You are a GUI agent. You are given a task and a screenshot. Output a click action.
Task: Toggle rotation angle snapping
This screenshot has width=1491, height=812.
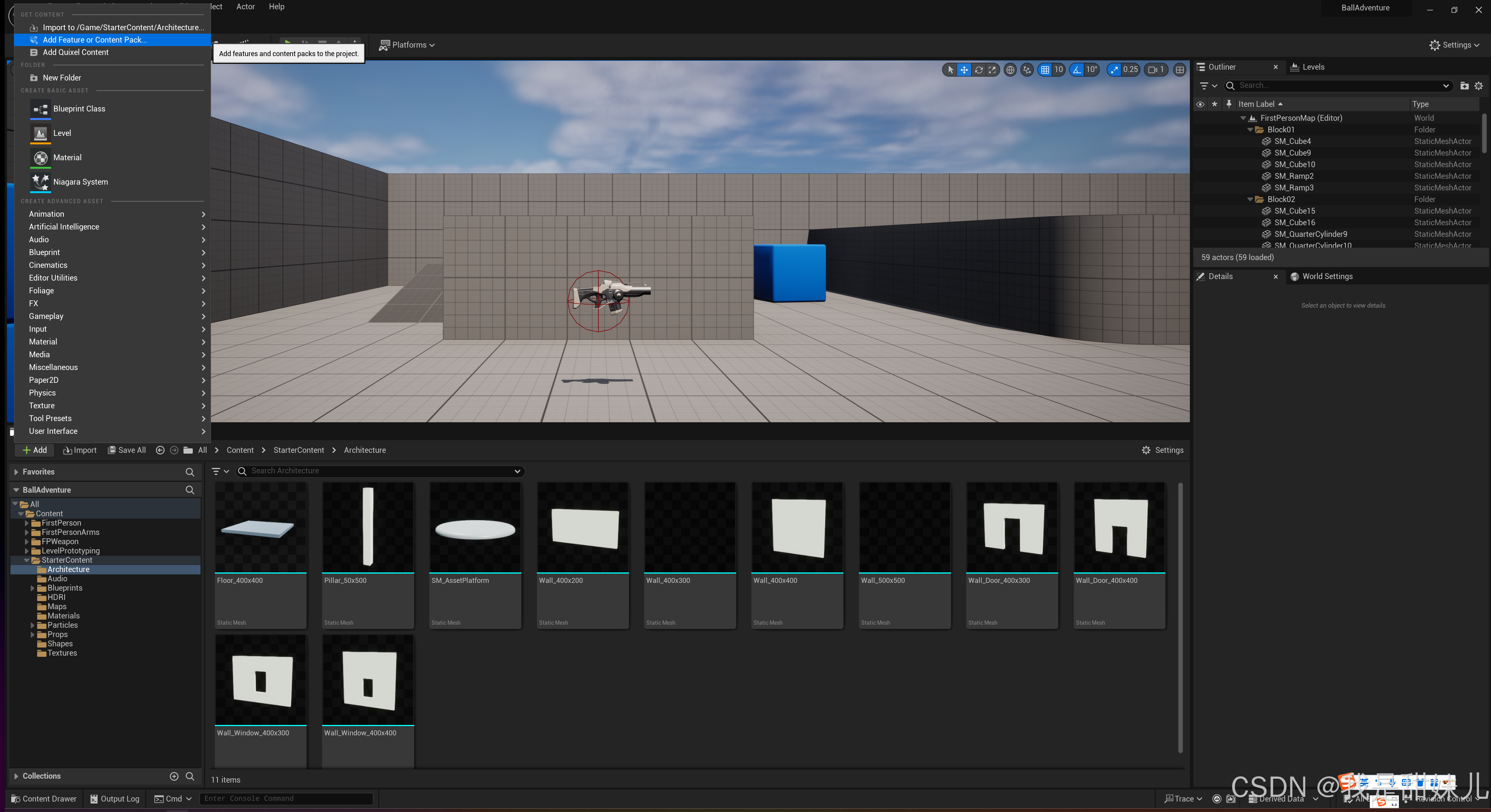1076,70
